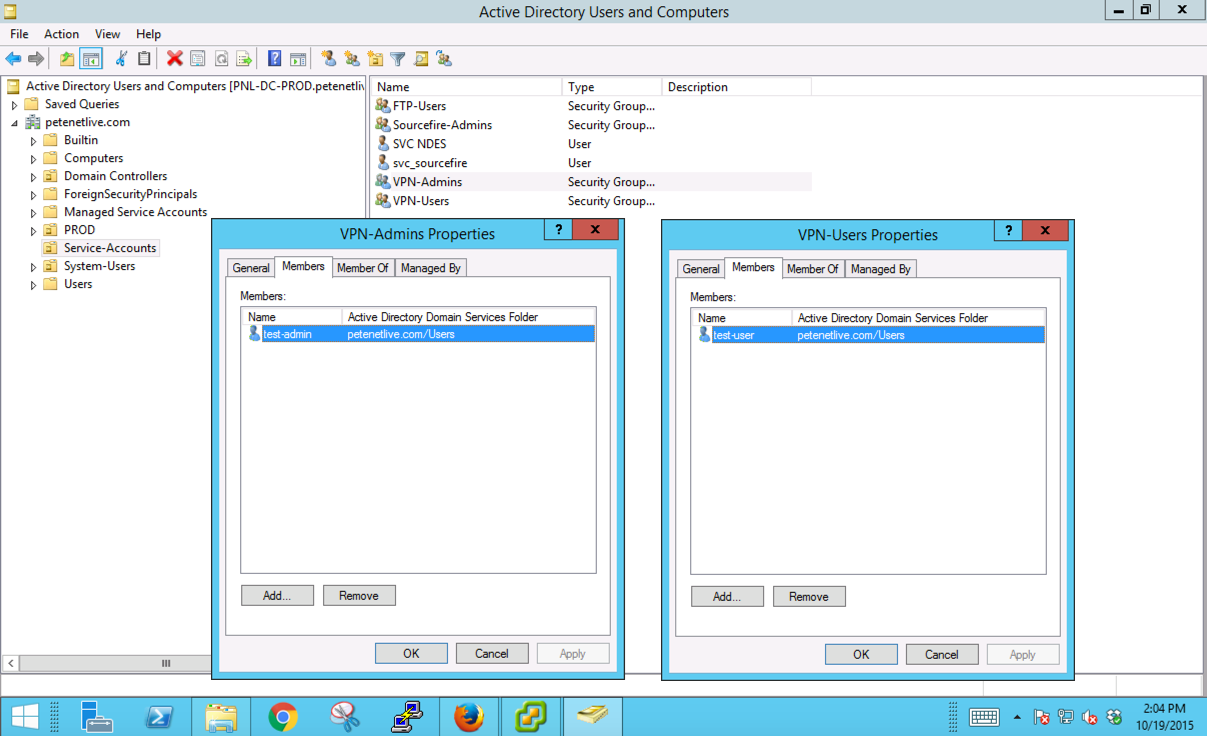Screen dimensions: 1207x736
Task: Click the Refresh toolbar icon
Action: [221, 59]
